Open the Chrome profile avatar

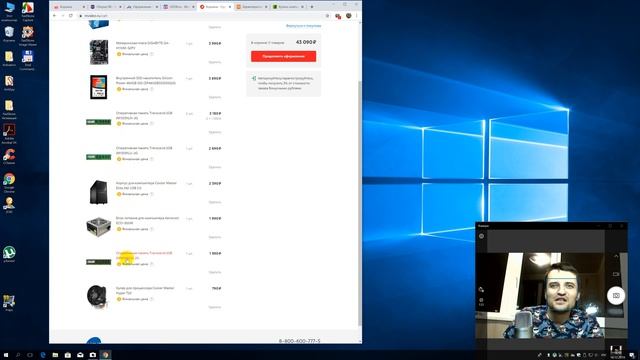point(348,16)
